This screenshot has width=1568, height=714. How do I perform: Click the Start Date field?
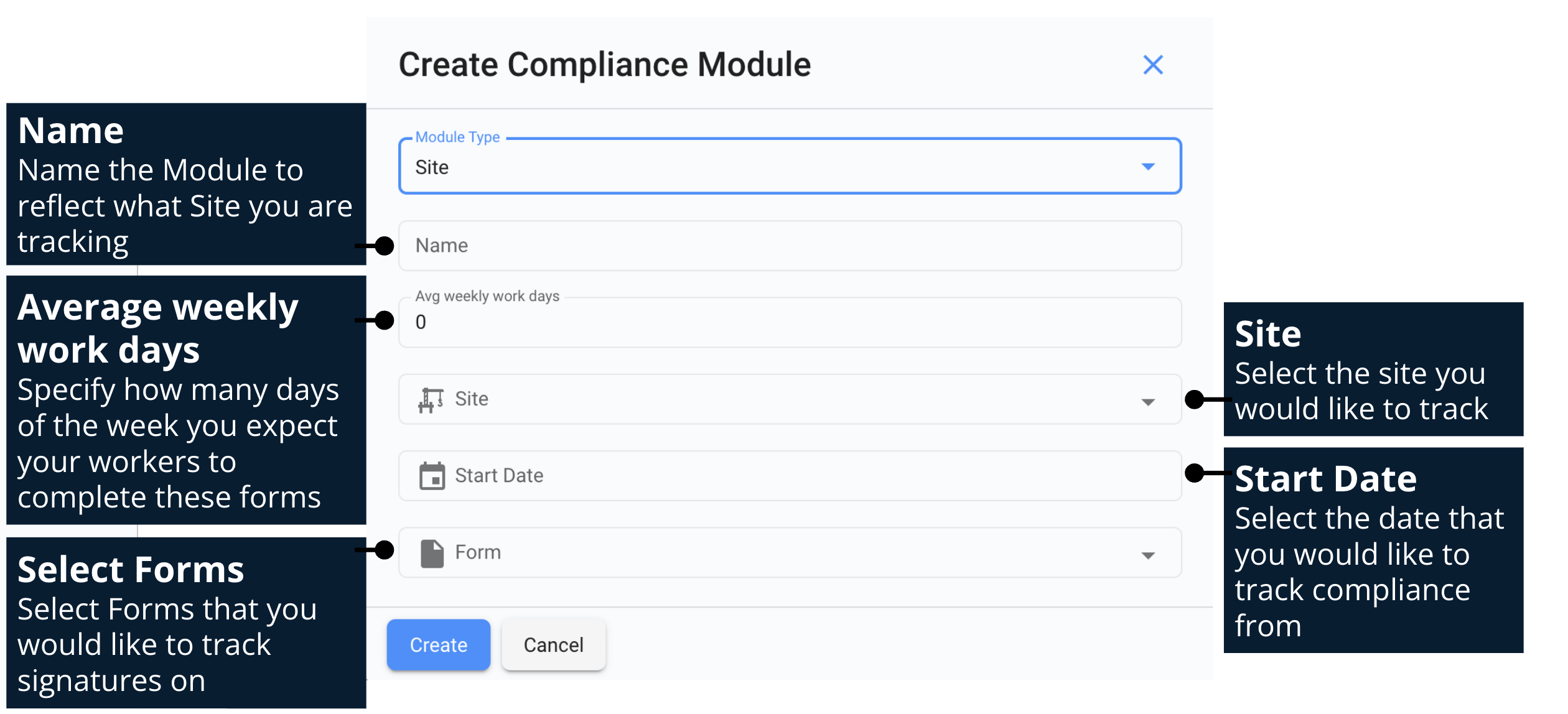coord(789,476)
